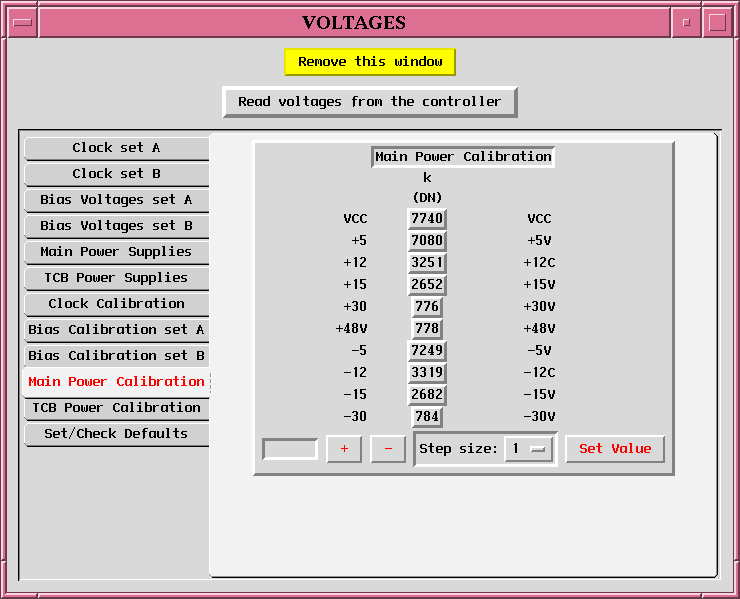Open the Bias Calibration set B tab
740x599 pixels.
(x=116, y=356)
